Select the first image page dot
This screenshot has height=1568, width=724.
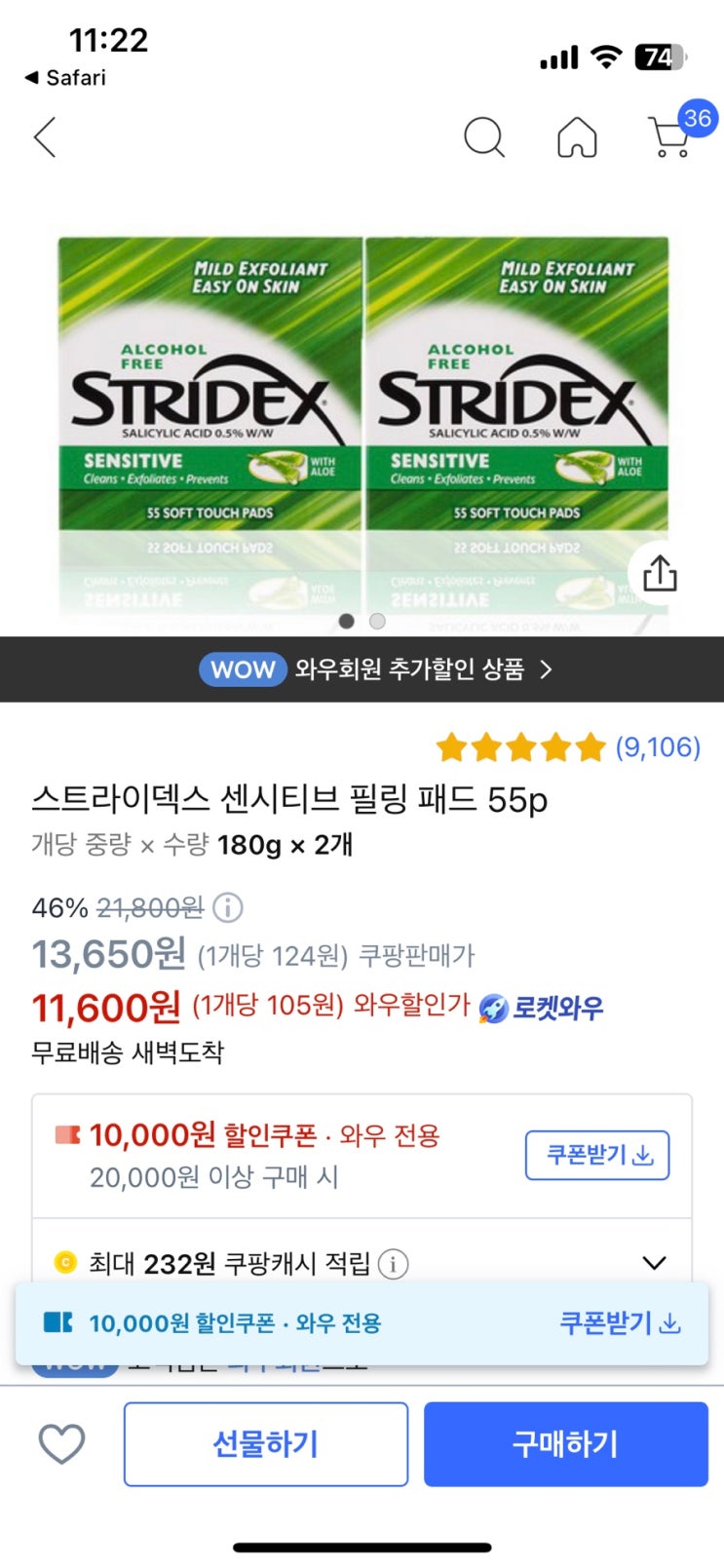point(346,621)
